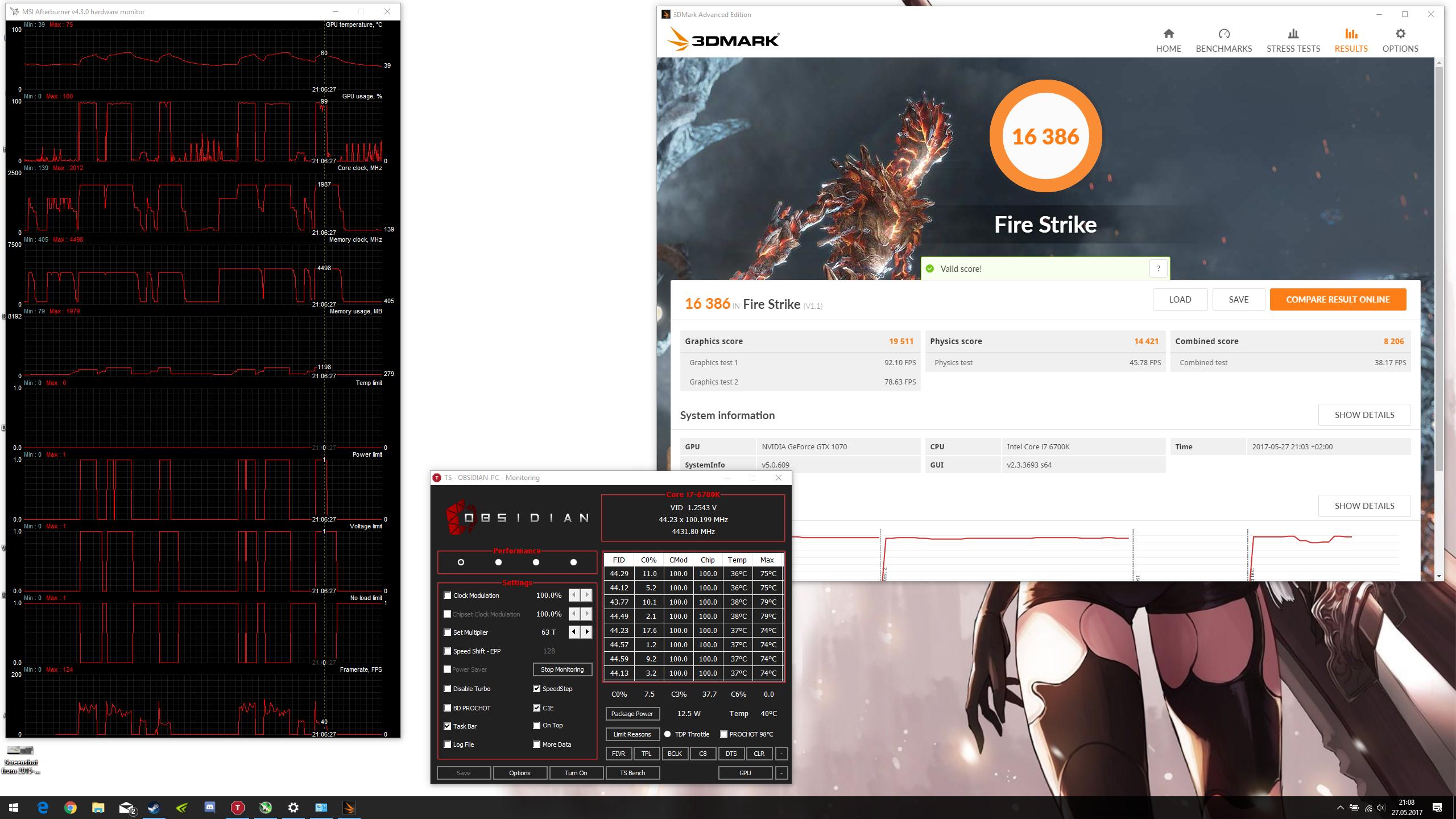Select the second Performance profile radio
Viewport: 1456px width, 819px height.
[498, 562]
